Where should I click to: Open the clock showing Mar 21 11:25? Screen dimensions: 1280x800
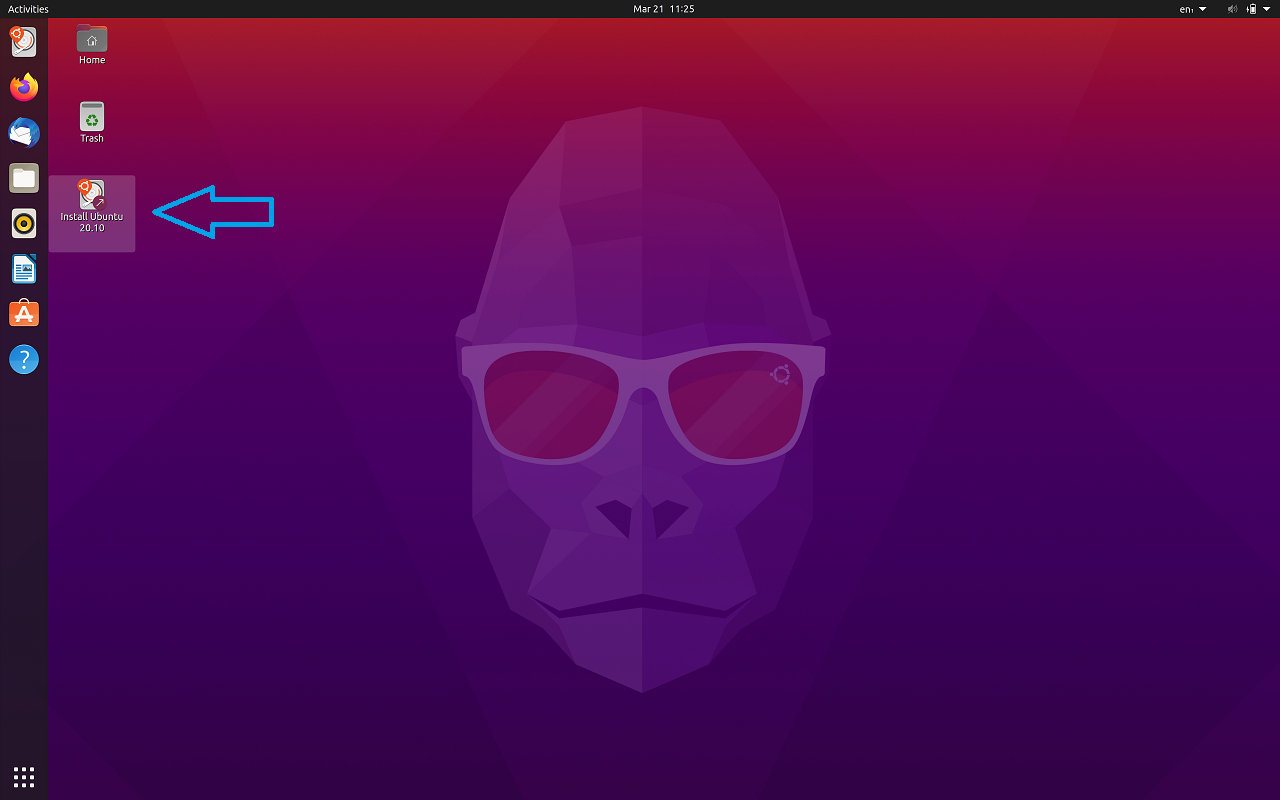(x=664, y=9)
